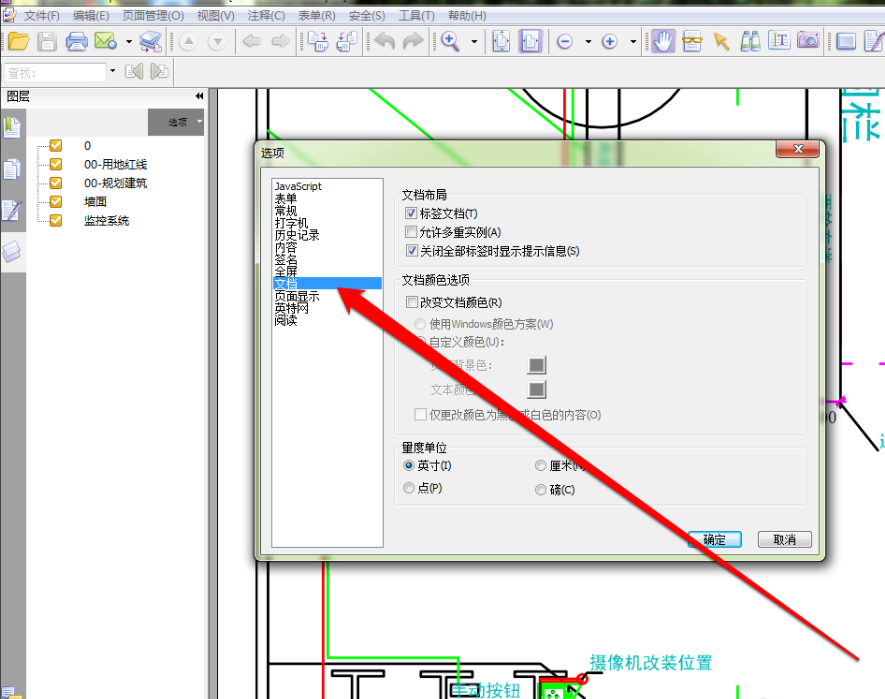
Task: Use the snapshot camera tool
Action: pyautogui.click(x=808, y=40)
